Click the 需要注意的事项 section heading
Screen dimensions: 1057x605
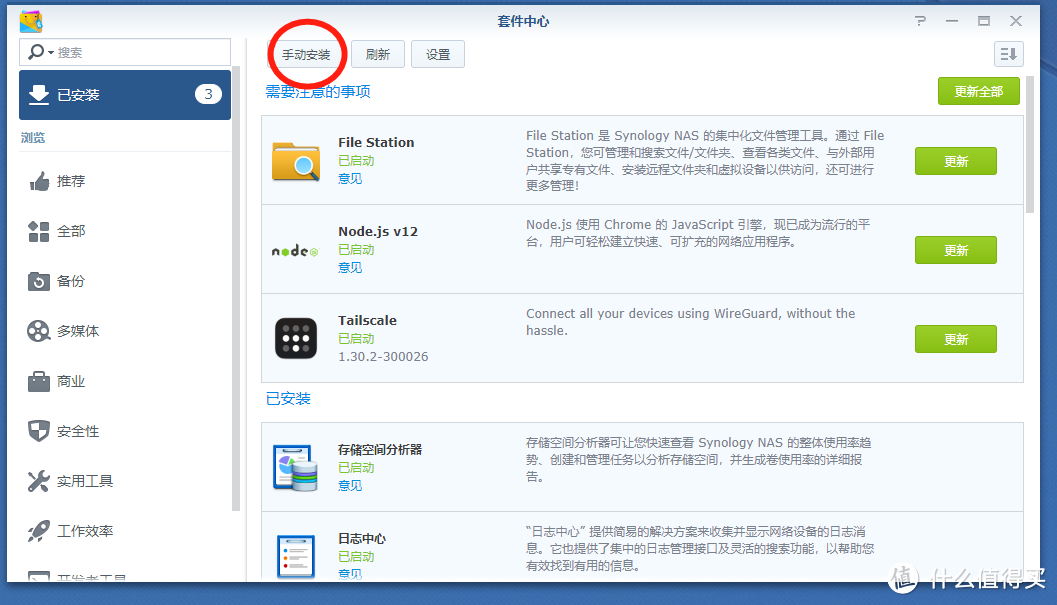[x=318, y=92]
